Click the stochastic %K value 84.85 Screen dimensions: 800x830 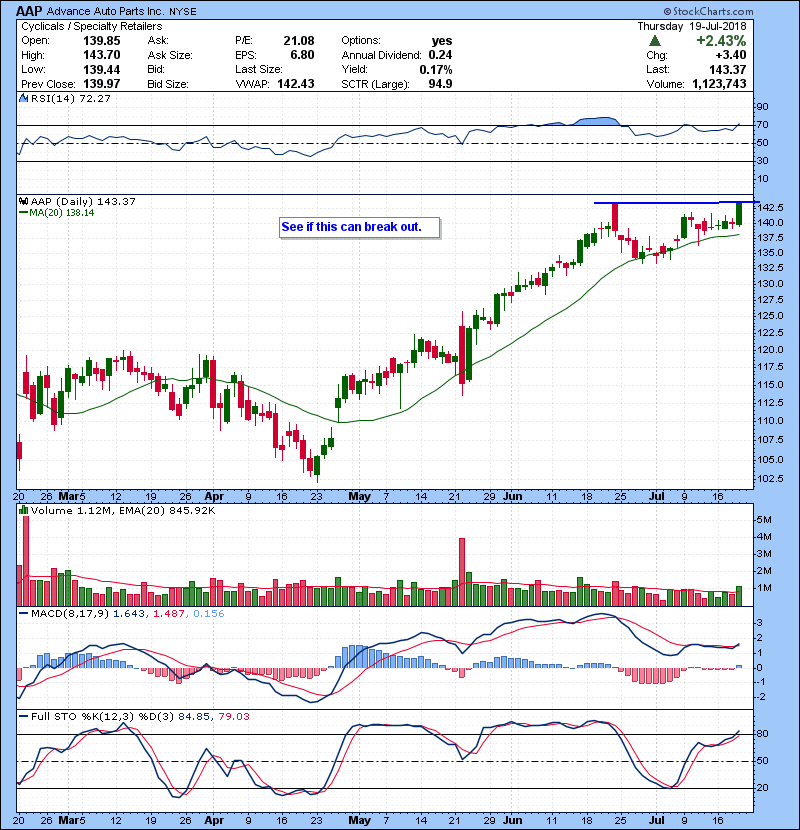(193, 716)
